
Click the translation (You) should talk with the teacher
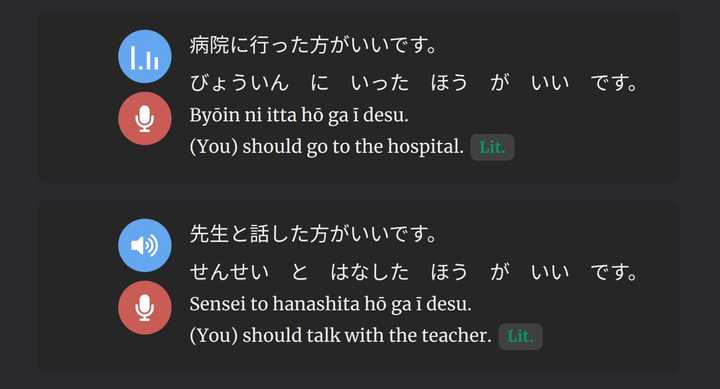[x=340, y=336]
